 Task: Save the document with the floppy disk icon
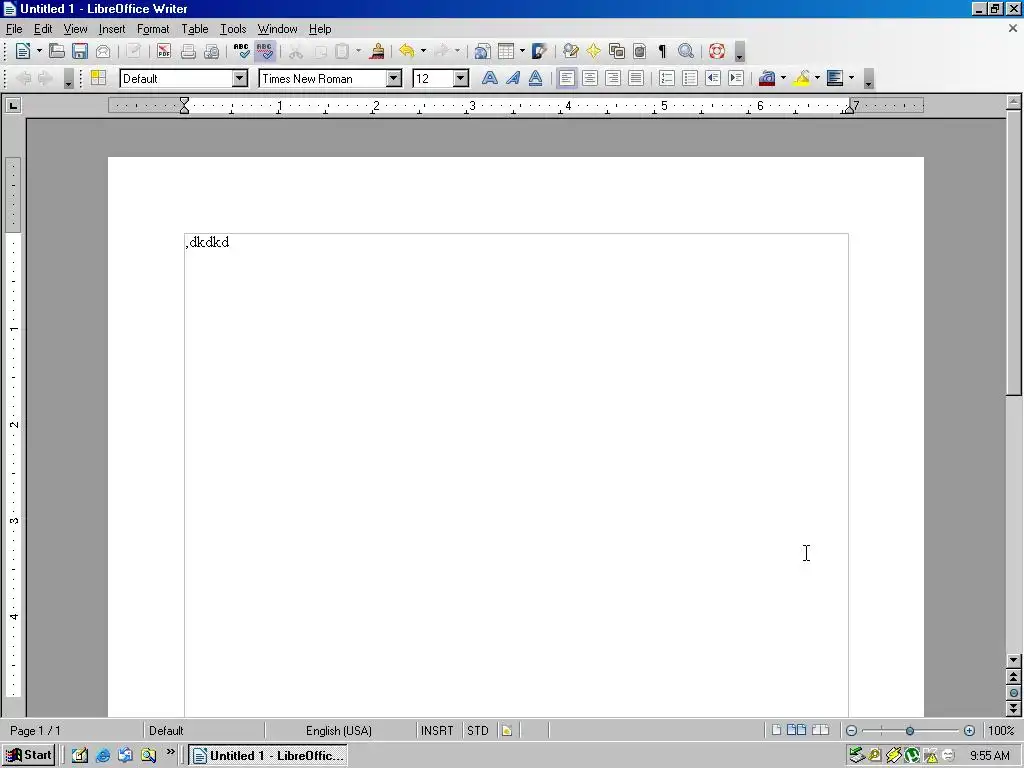click(x=80, y=51)
